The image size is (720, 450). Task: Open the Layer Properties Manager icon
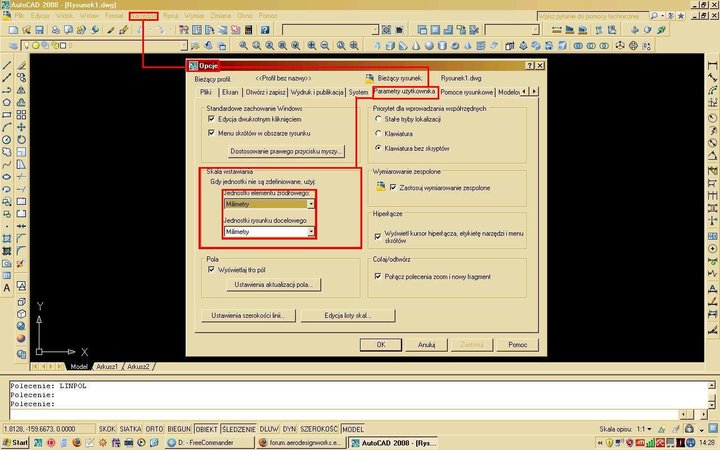[13, 45]
